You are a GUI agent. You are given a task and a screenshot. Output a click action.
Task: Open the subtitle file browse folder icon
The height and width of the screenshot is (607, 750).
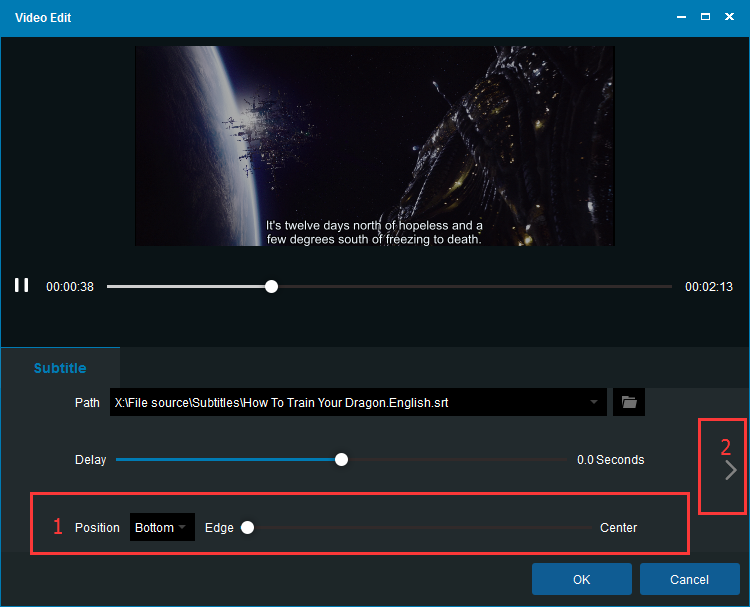click(629, 402)
